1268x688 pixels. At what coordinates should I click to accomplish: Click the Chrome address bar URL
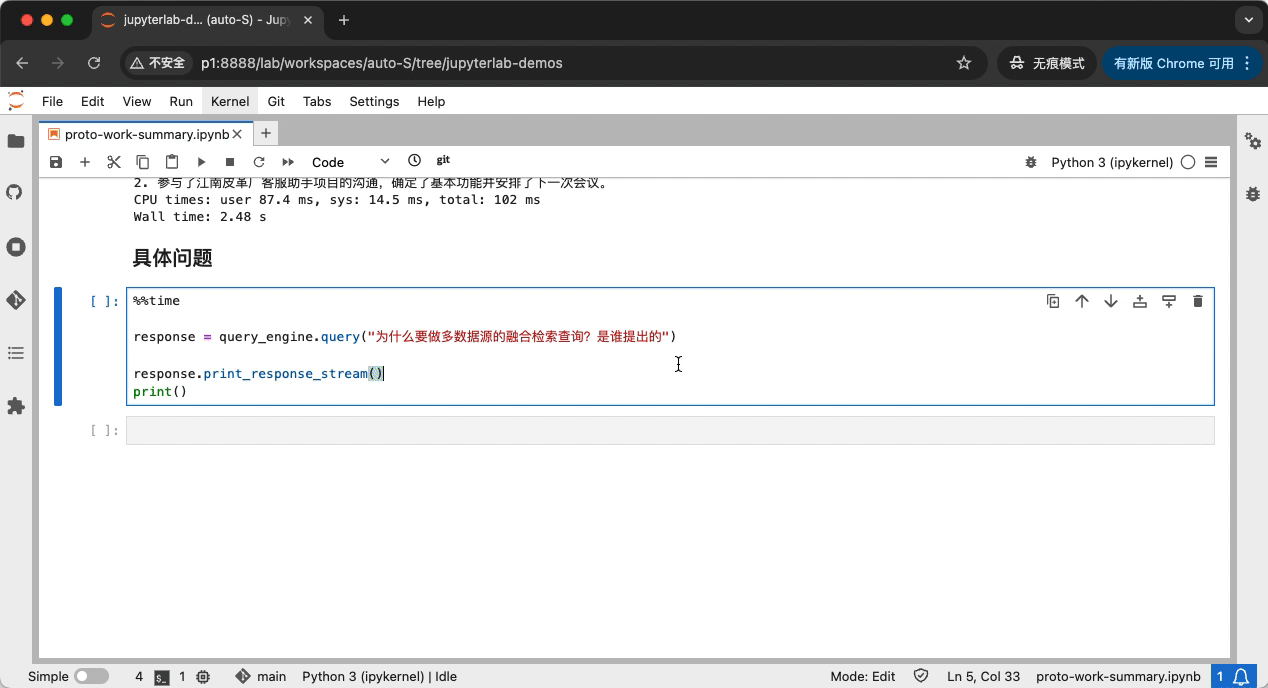[382, 63]
